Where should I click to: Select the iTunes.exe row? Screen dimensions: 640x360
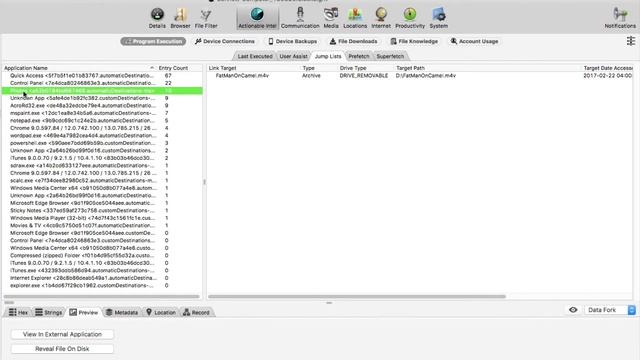(102, 270)
